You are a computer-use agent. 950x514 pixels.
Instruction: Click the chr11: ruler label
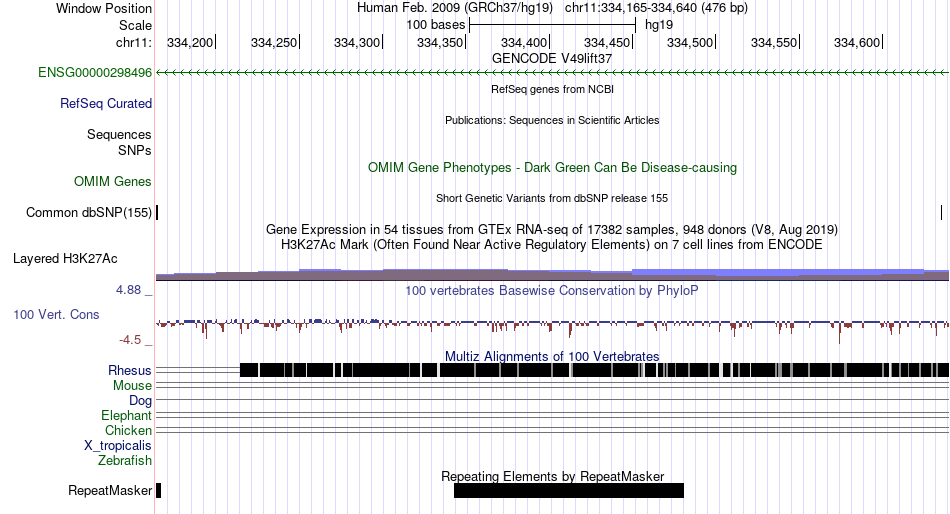pyautogui.click(x=134, y=42)
